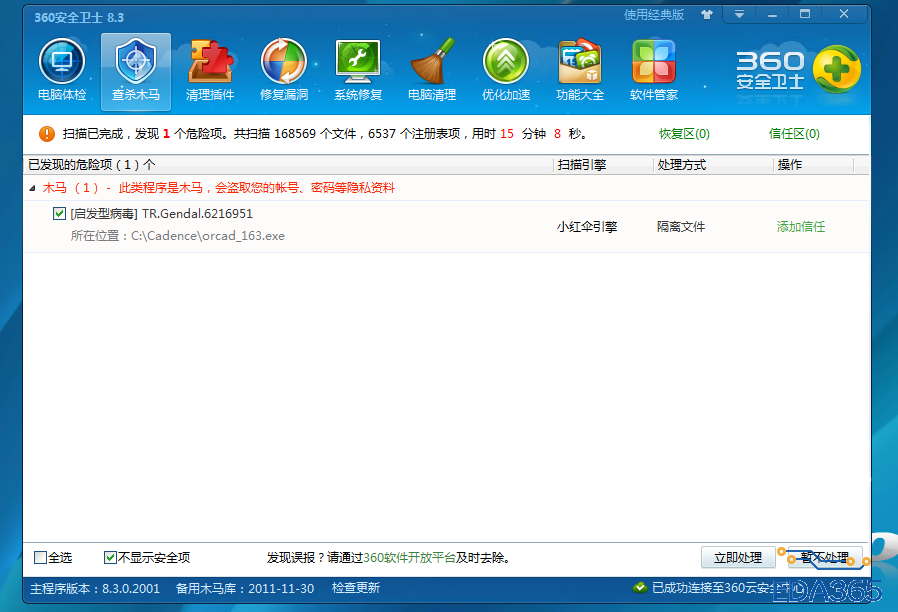The height and width of the screenshot is (612, 898).
Task: Uncheck 不显示安全项 checkbox
Action: coord(110,558)
